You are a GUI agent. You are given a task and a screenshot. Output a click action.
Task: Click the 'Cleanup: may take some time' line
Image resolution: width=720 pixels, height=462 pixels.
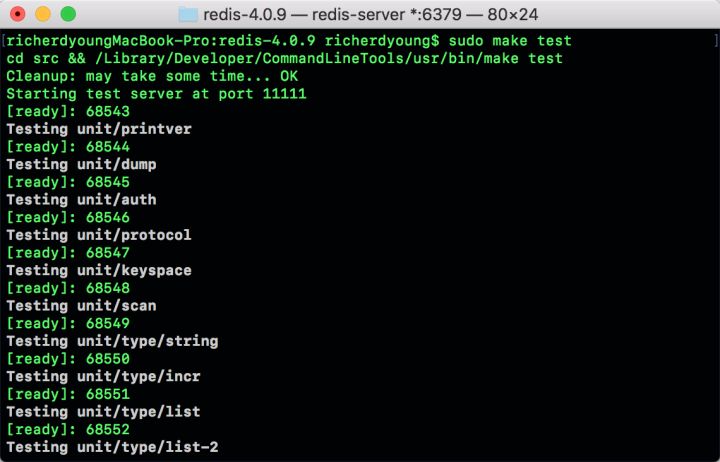(x=152, y=76)
